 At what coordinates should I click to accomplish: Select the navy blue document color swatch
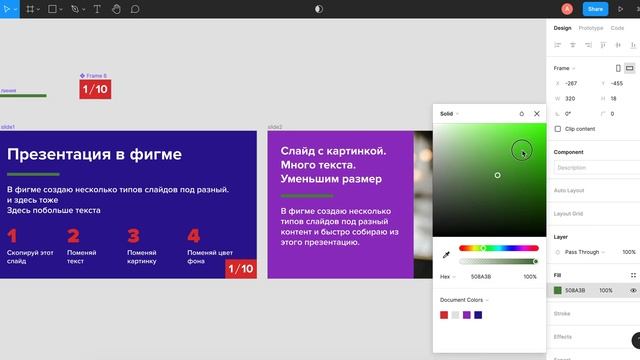[x=478, y=315]
